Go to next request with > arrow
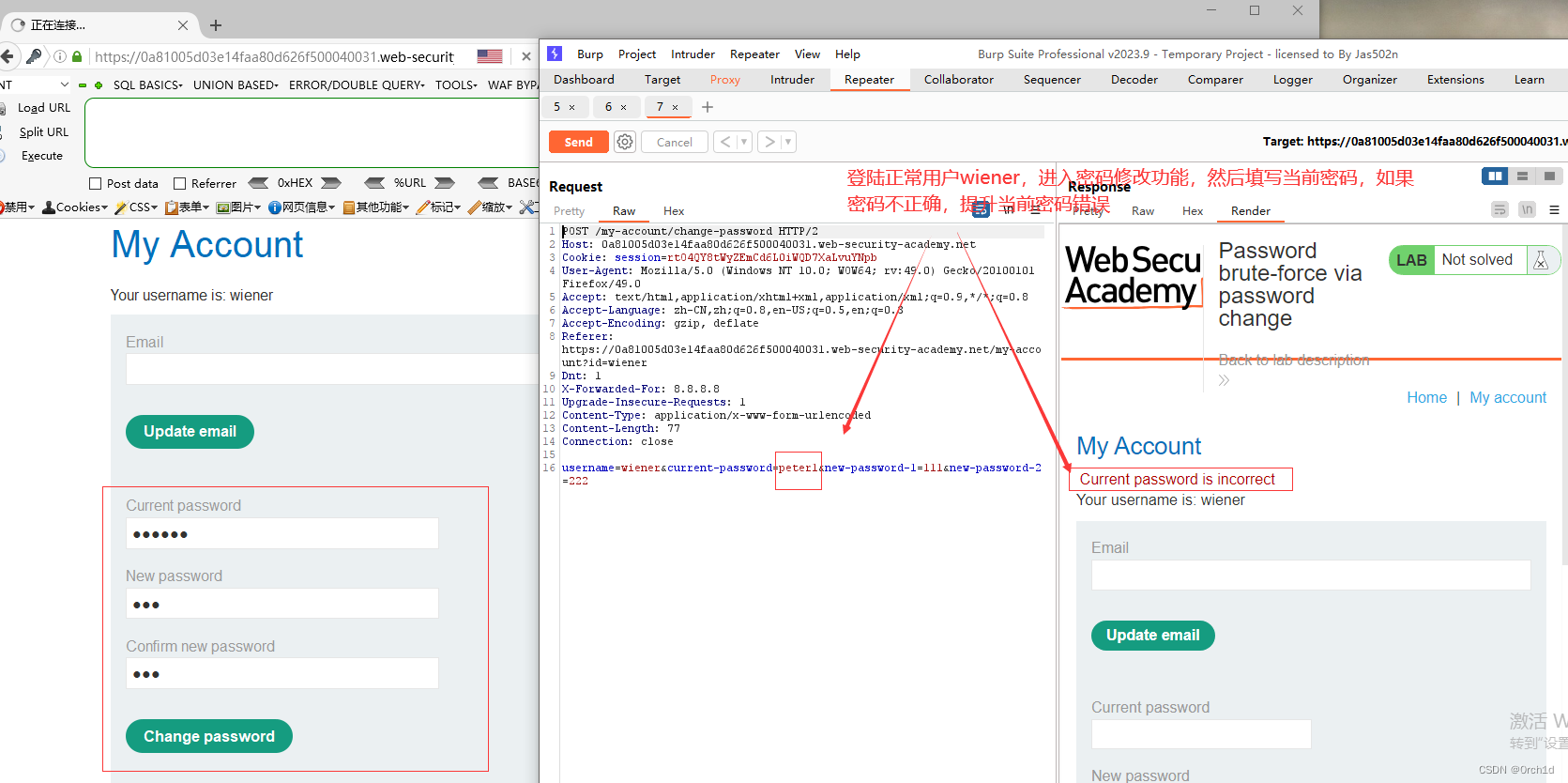The width and height of the screenshot is (1568, 783). point(769,142)
